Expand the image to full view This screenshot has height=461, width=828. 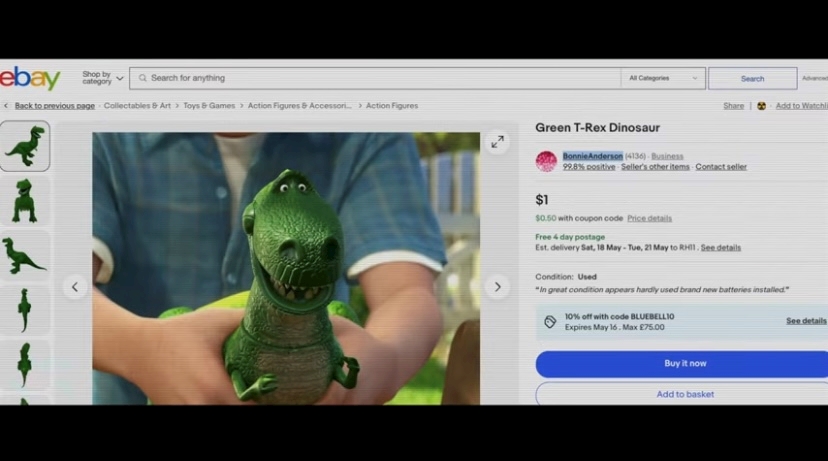pyautogui.click(x=497, y=143)
